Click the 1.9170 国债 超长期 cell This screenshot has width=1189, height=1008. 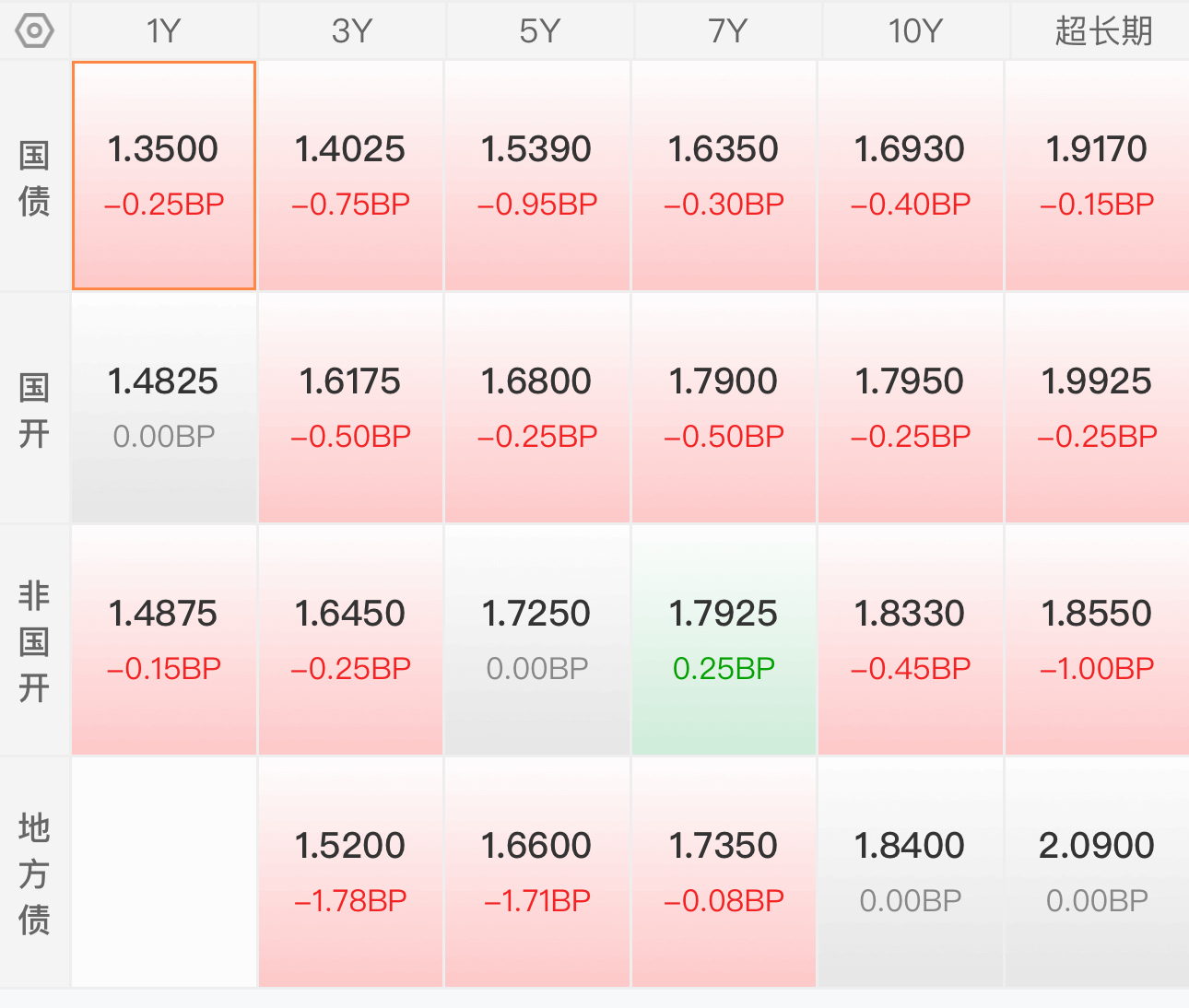(x=1097, y=176)
